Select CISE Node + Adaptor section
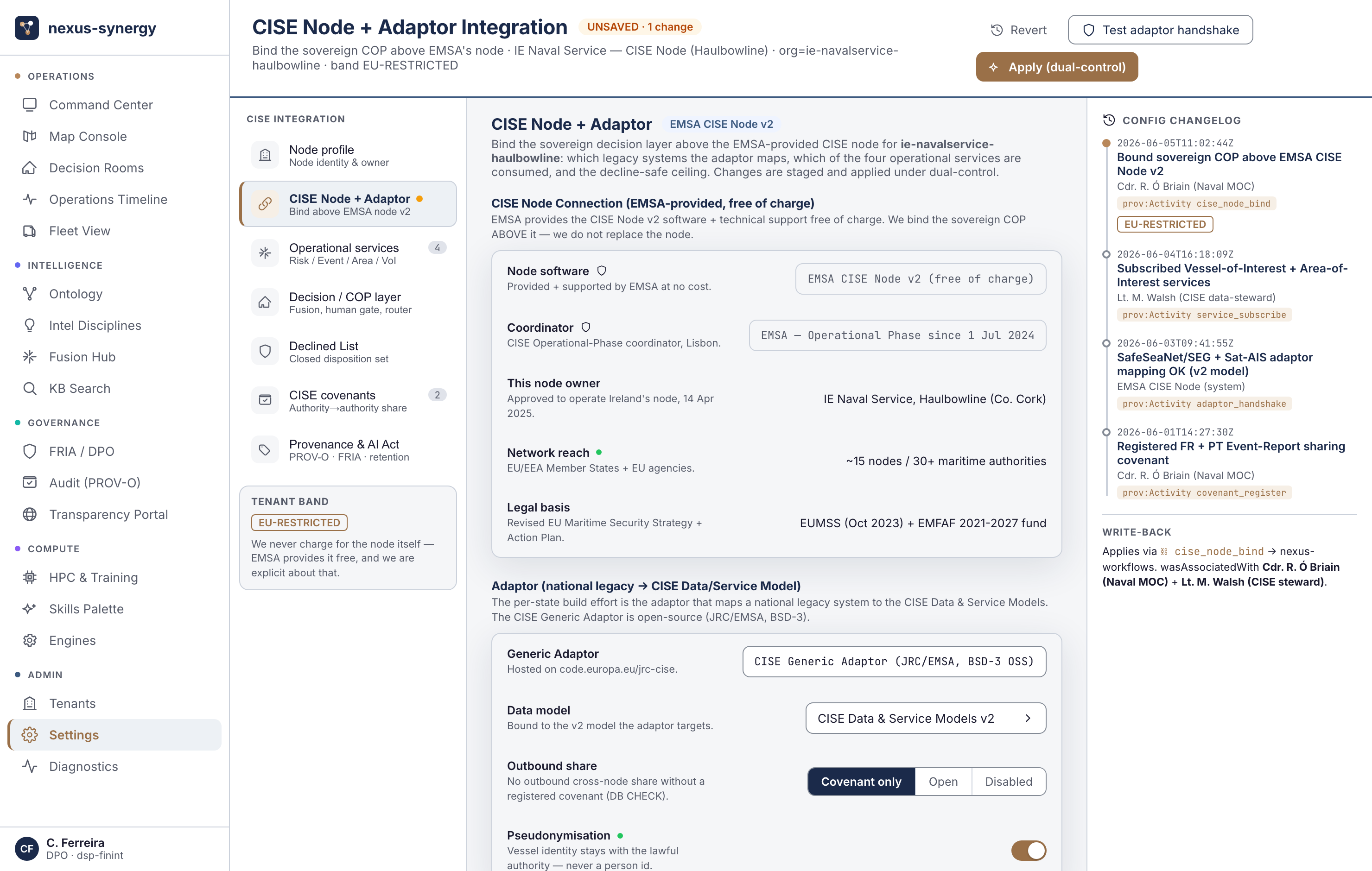The width and height of the screenshot is (1372, 871). point(348,204)
